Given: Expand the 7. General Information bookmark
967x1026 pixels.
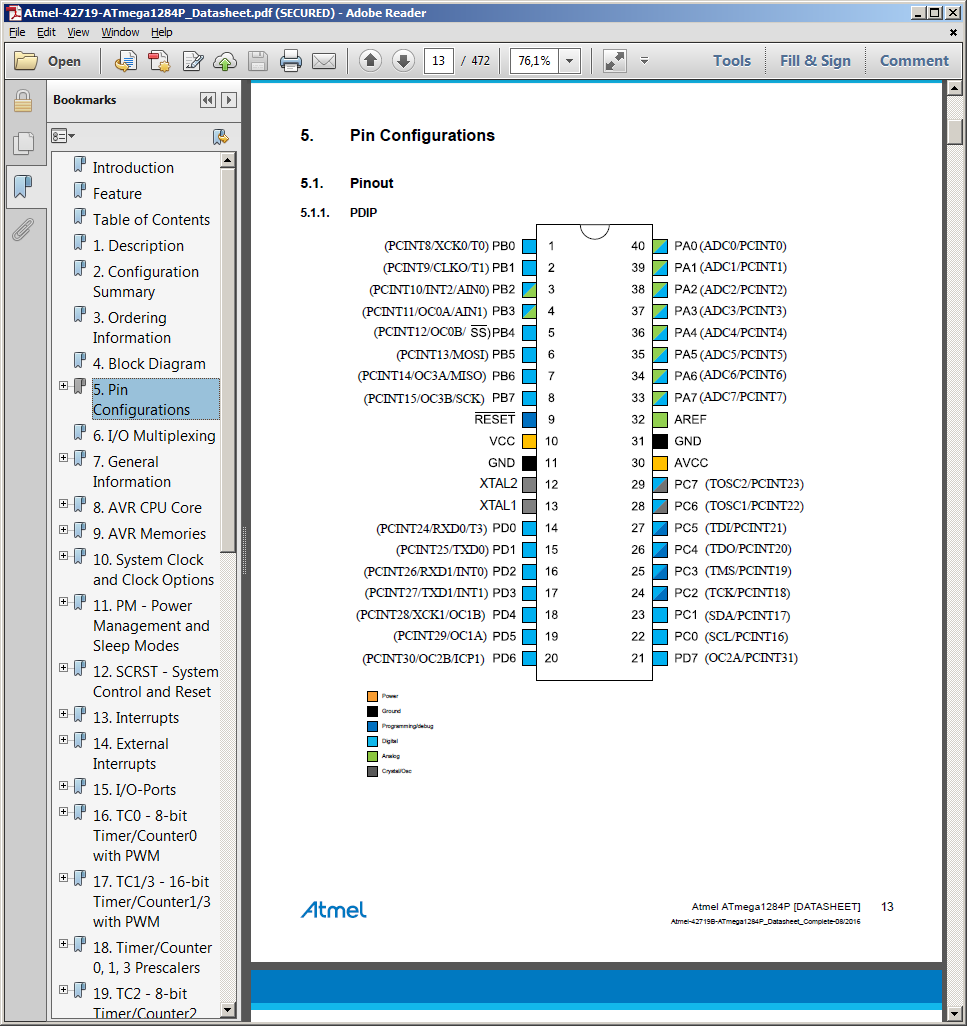Looking at the screenshot, I should click(x=63, y=457).
